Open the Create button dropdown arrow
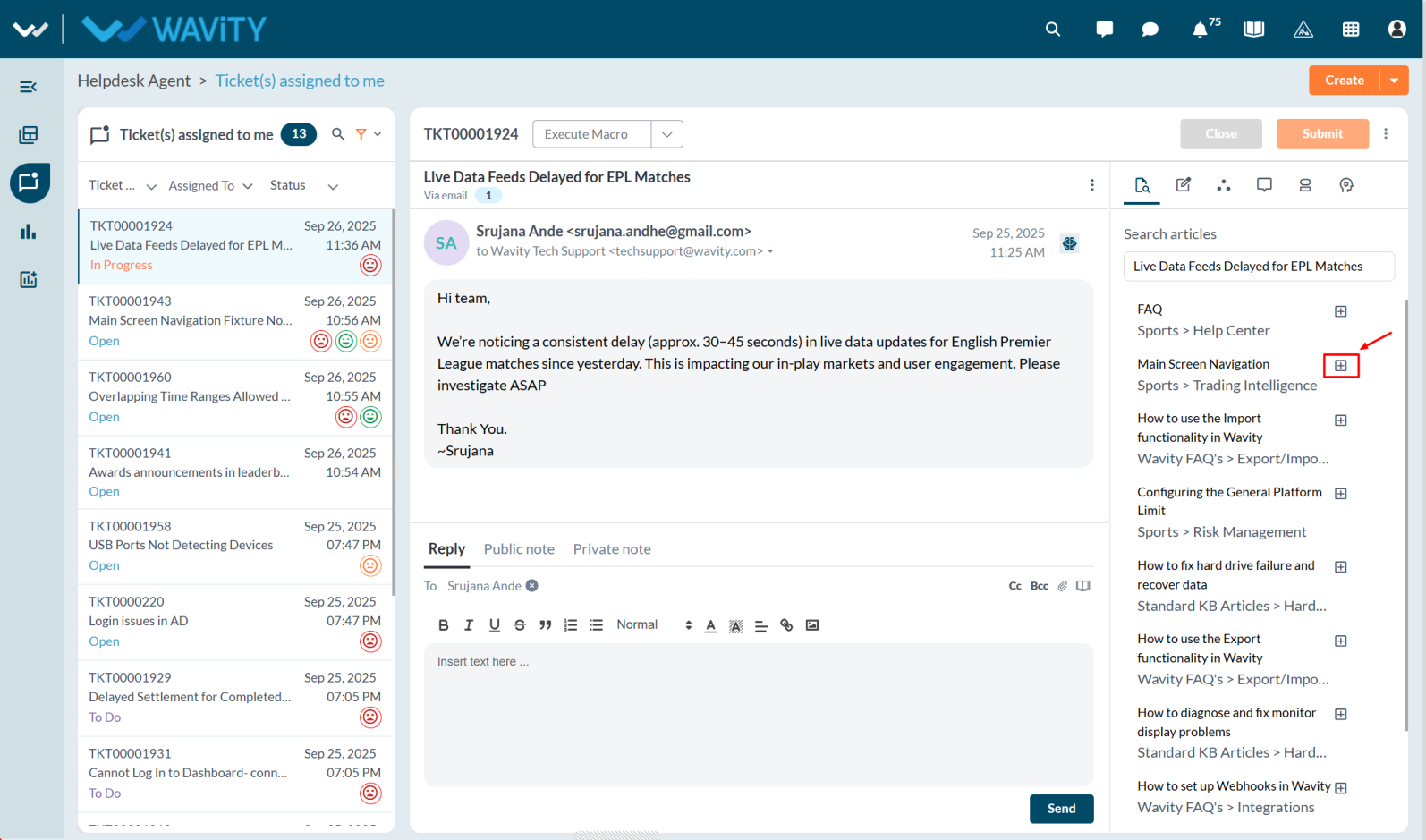Viewport: 1426px width, 840px height. click(x=1394, y=81)
